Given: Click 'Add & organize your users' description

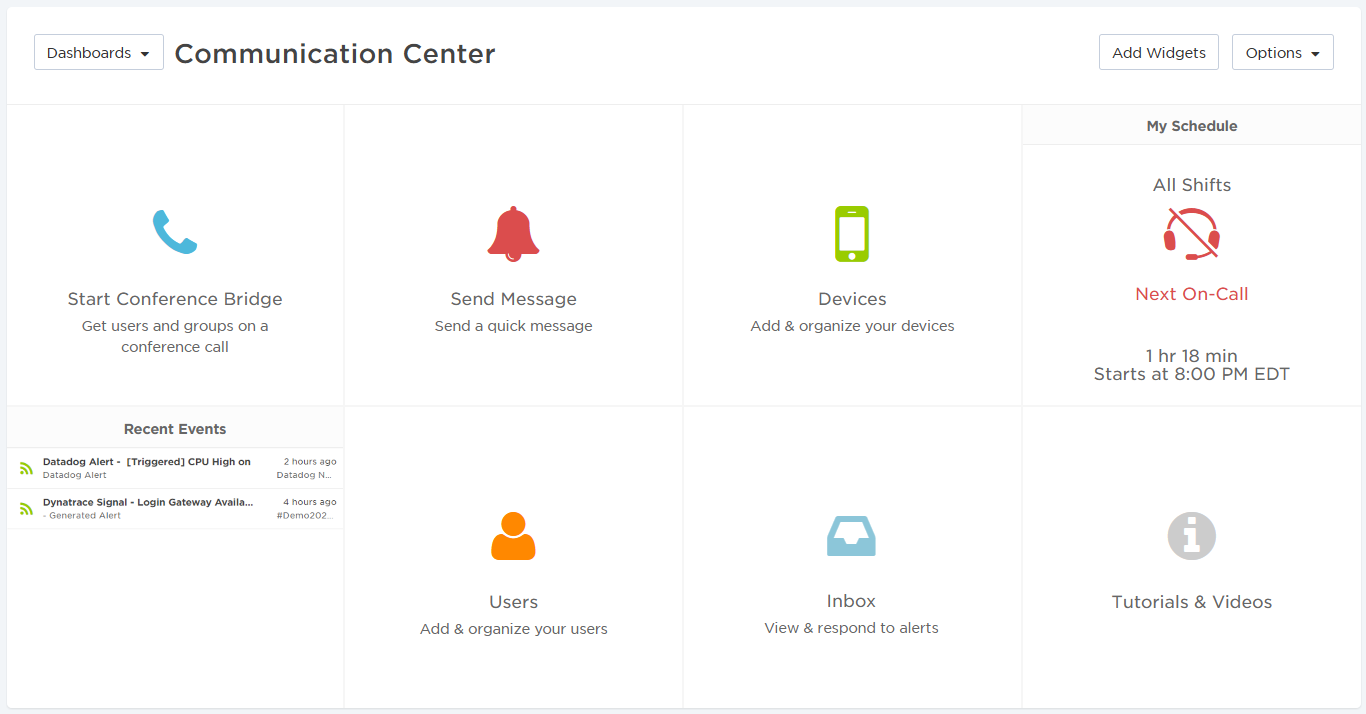Looking at the screenshot, I should pyautogui.click(x=514, y=629).
